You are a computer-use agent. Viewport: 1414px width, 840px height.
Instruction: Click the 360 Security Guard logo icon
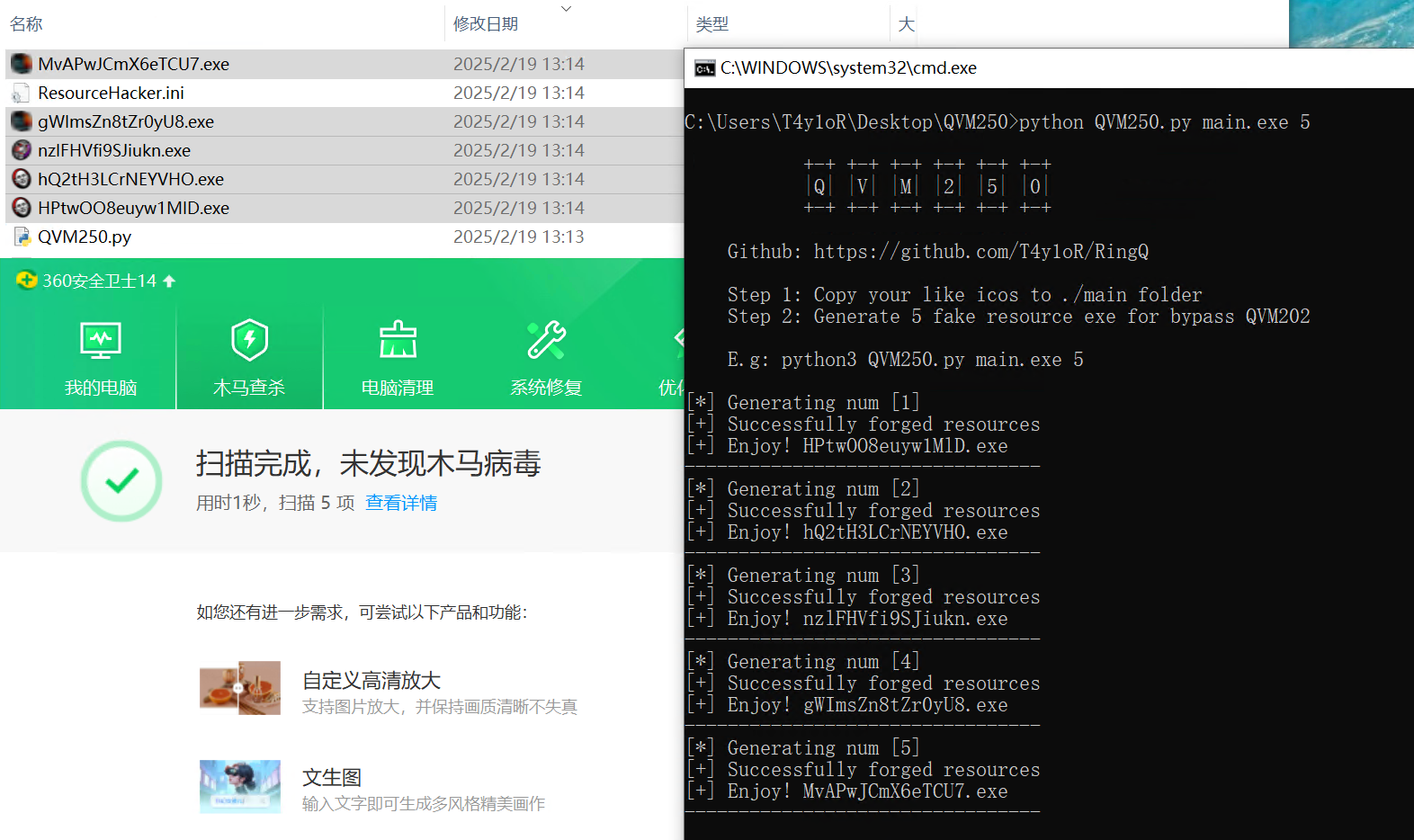(26, 281)
